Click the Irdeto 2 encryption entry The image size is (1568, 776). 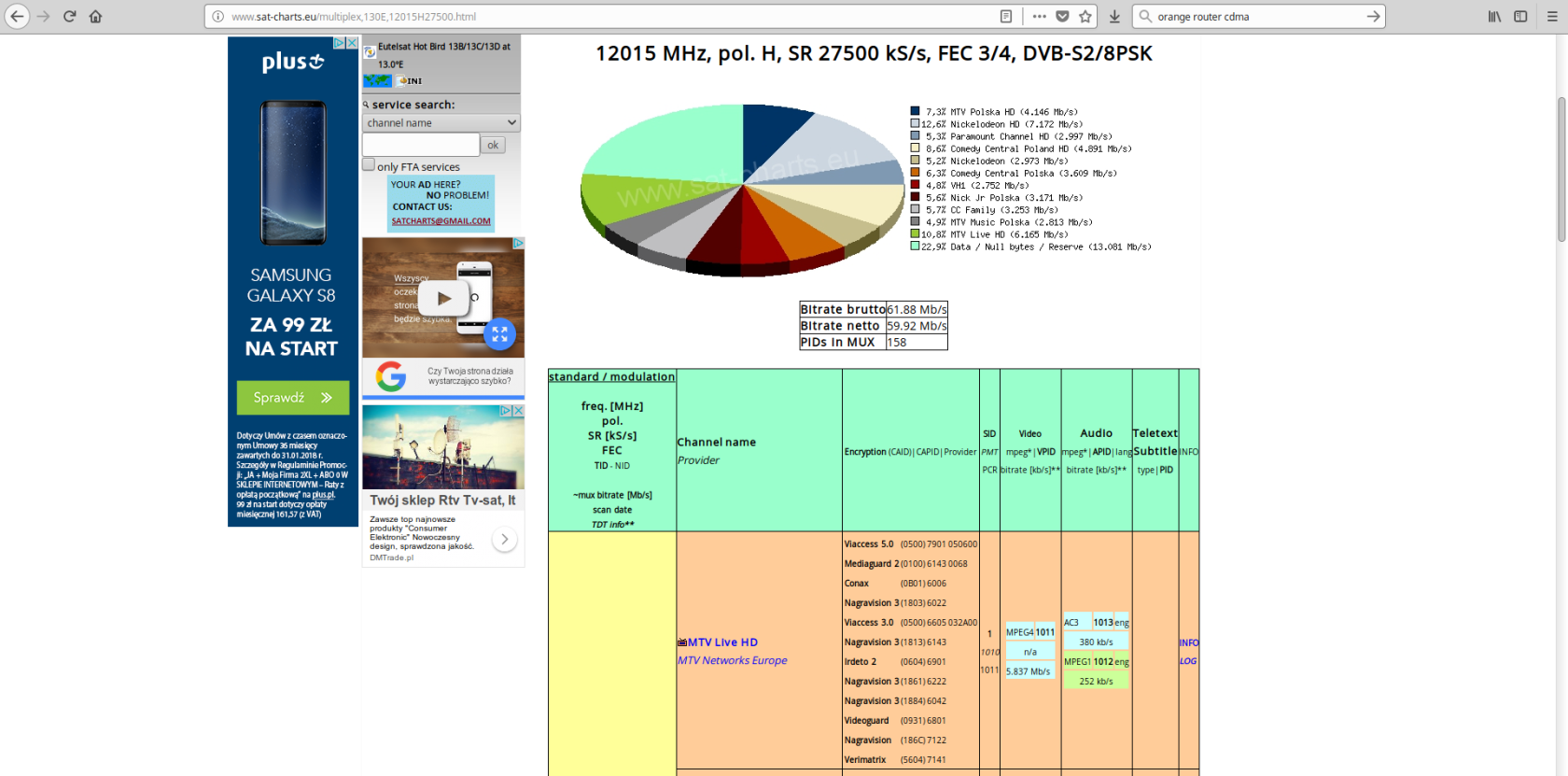(895, 662)
